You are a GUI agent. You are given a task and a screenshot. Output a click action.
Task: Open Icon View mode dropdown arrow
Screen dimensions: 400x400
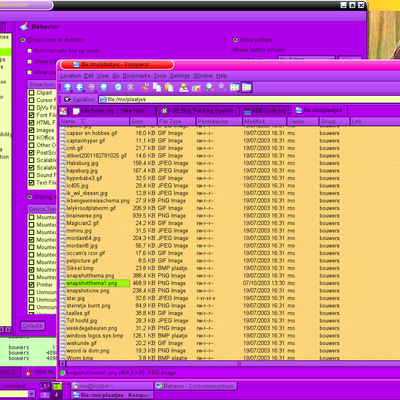click(239, 91)
